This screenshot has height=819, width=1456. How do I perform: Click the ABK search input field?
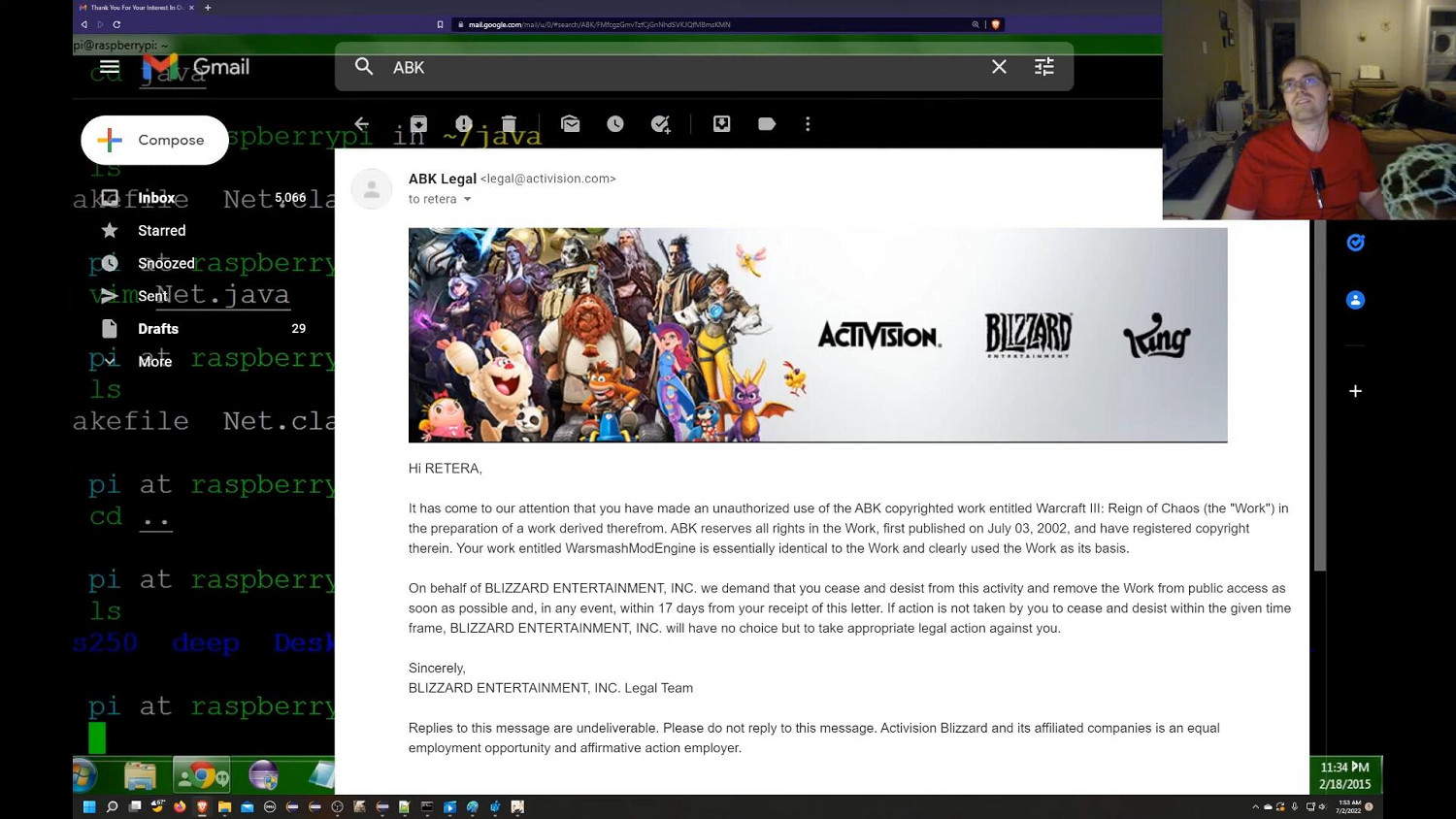click(679, 67)
